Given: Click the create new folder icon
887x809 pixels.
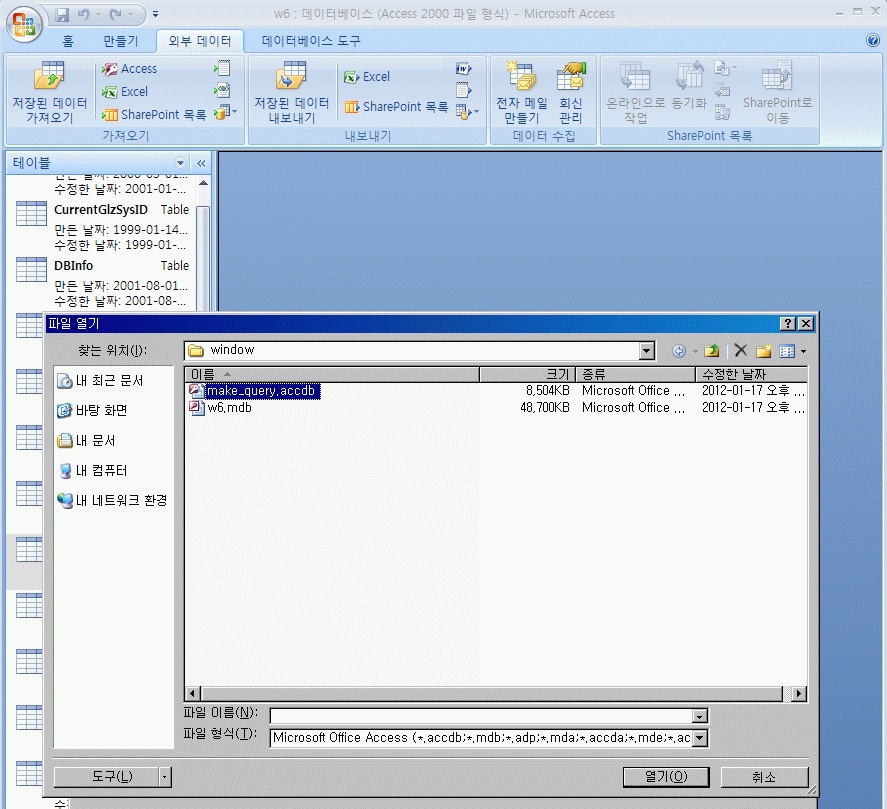Looking at the screenshot, I should point(764,351).
